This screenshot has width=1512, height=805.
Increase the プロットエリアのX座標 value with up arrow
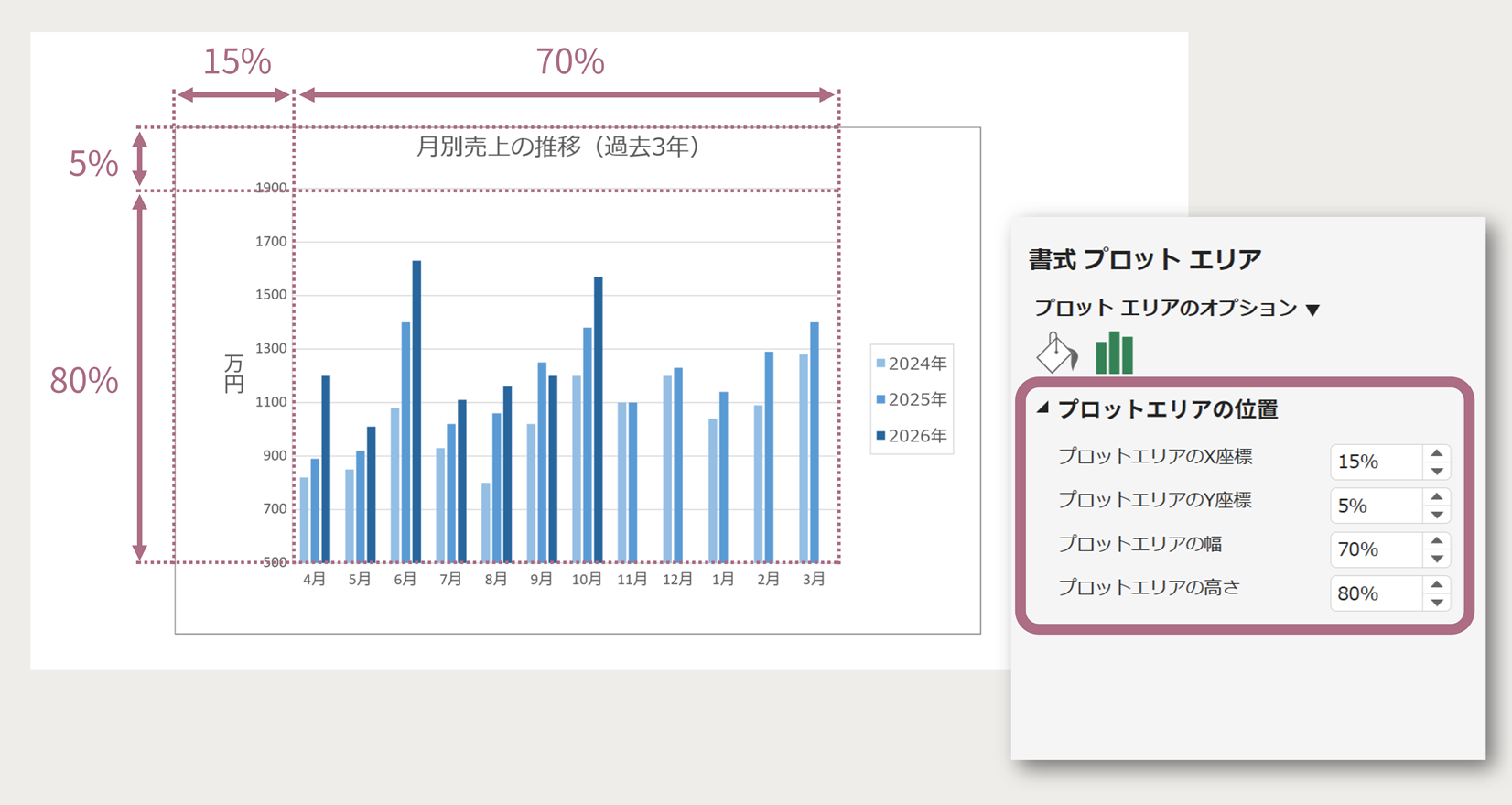click(x=1437, y=453)
